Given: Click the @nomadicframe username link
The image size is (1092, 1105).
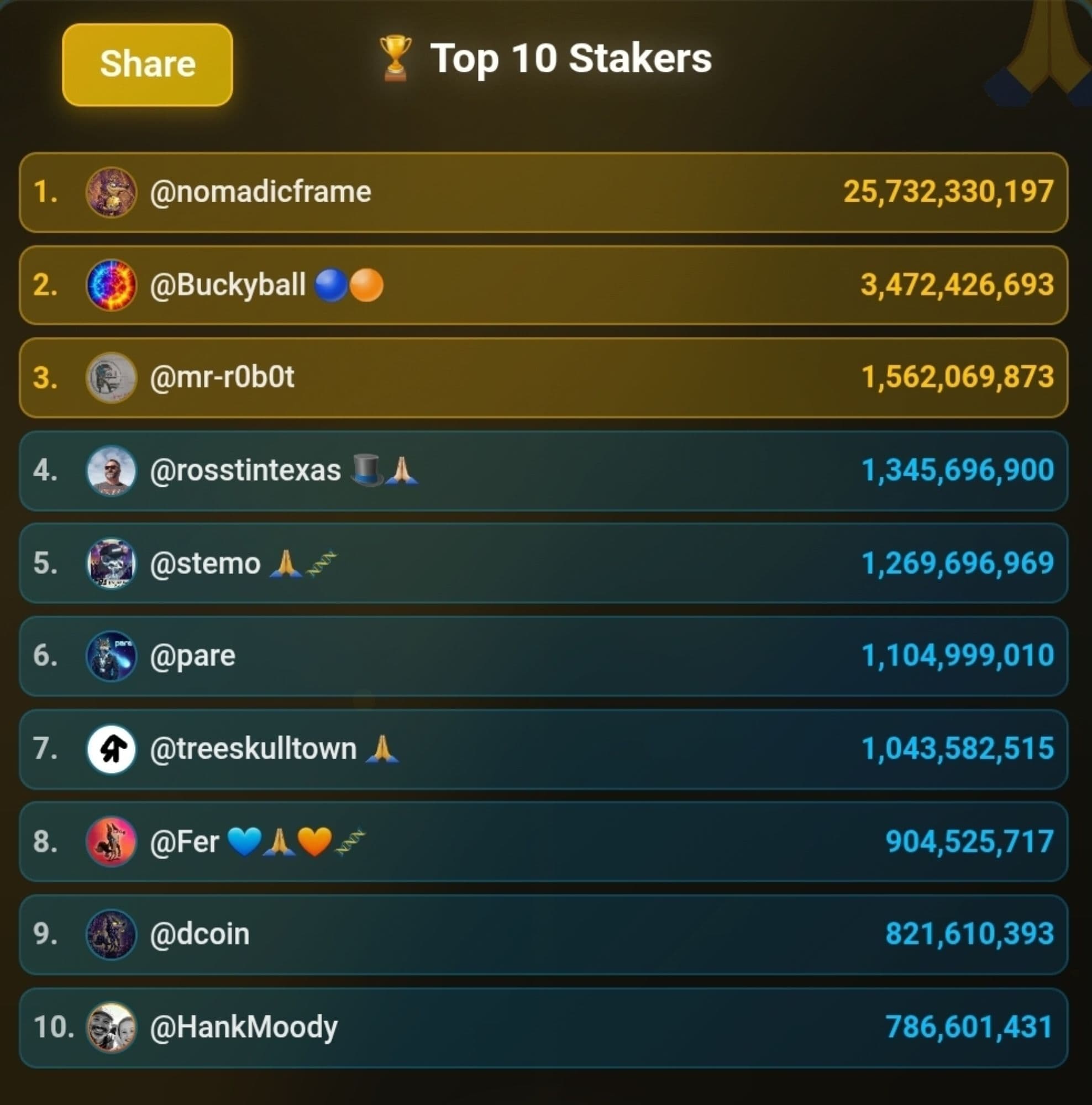Looking at the screenshot, I should pos(260,192).
